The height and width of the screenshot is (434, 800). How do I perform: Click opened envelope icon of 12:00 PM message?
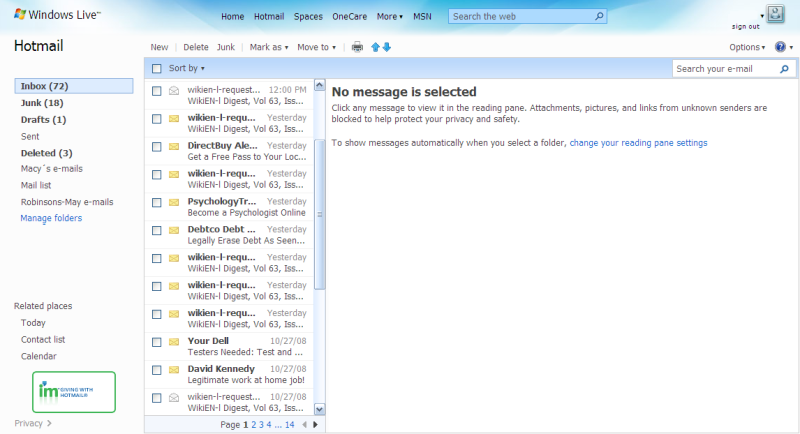(174, 91)
